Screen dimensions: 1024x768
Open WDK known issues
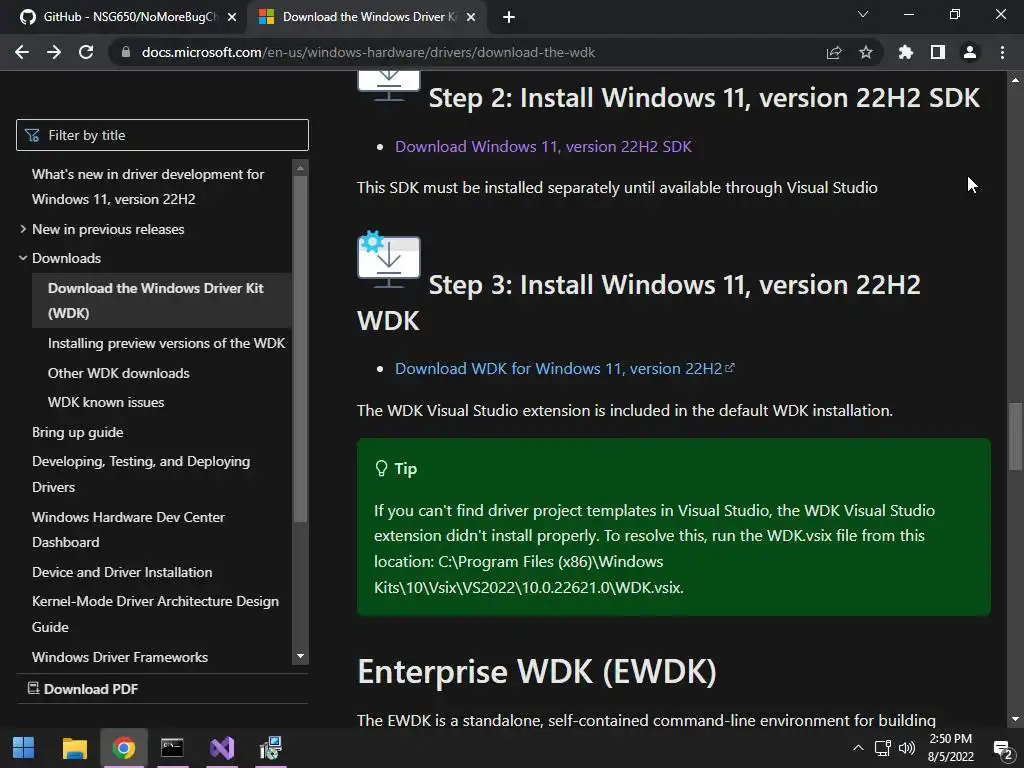[x=106, y=402]
